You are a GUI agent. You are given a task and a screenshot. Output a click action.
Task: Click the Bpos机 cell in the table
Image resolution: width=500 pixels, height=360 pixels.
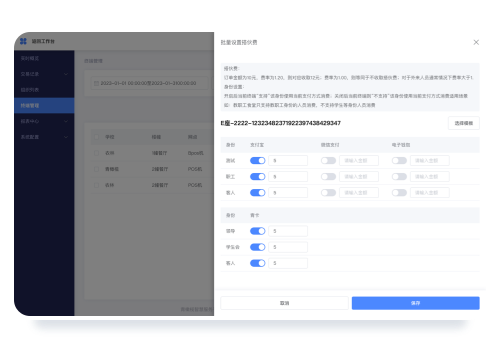(195, 153)
